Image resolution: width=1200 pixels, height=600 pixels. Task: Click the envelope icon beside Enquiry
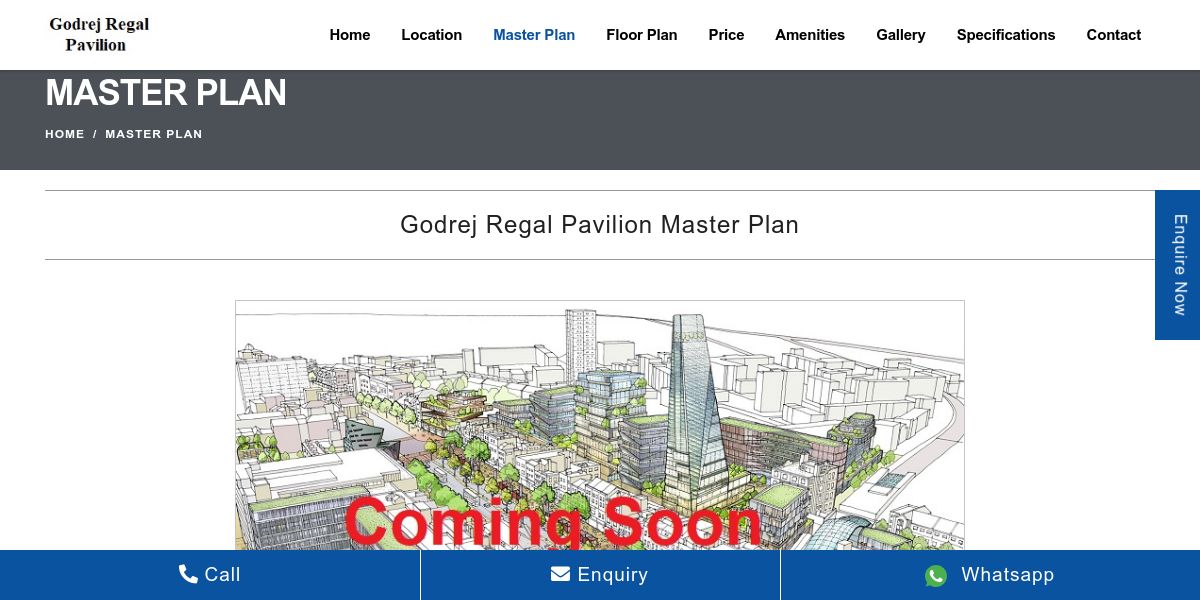coord(560,574)
